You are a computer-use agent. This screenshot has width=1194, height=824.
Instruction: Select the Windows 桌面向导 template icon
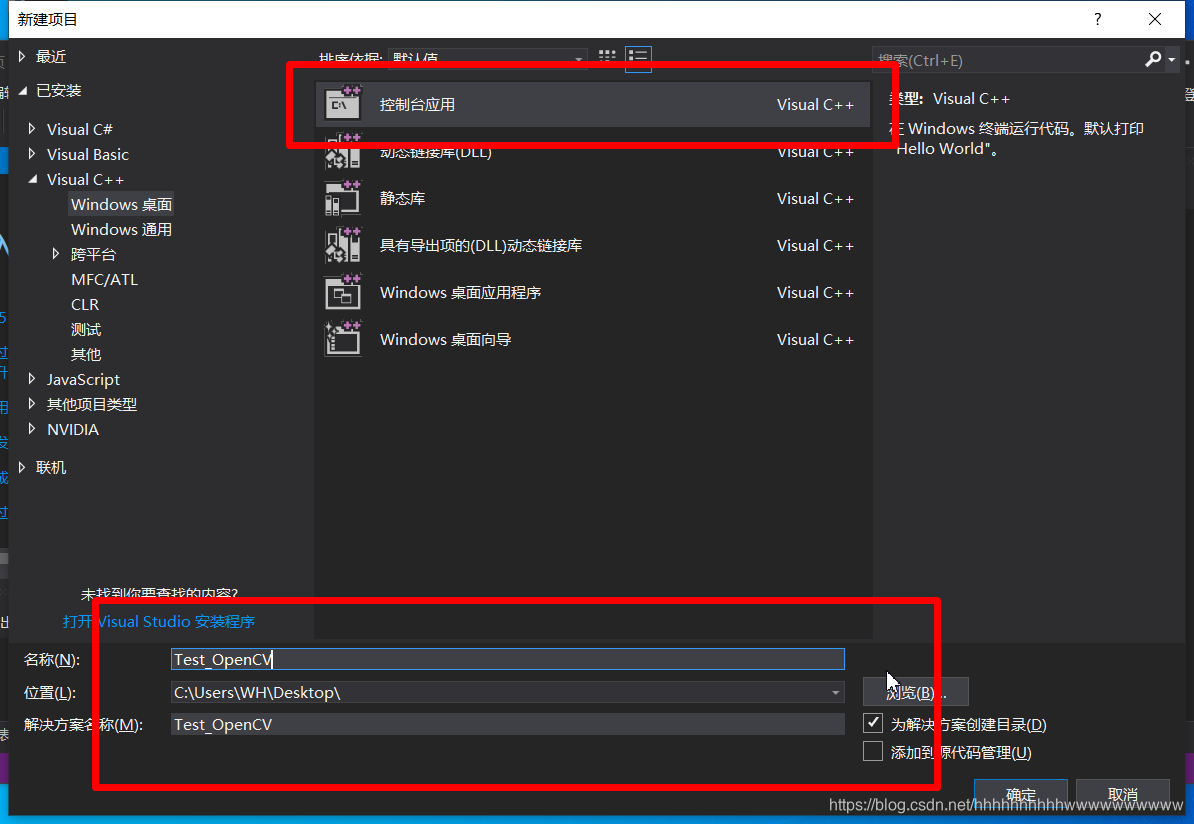pos(343,339)
